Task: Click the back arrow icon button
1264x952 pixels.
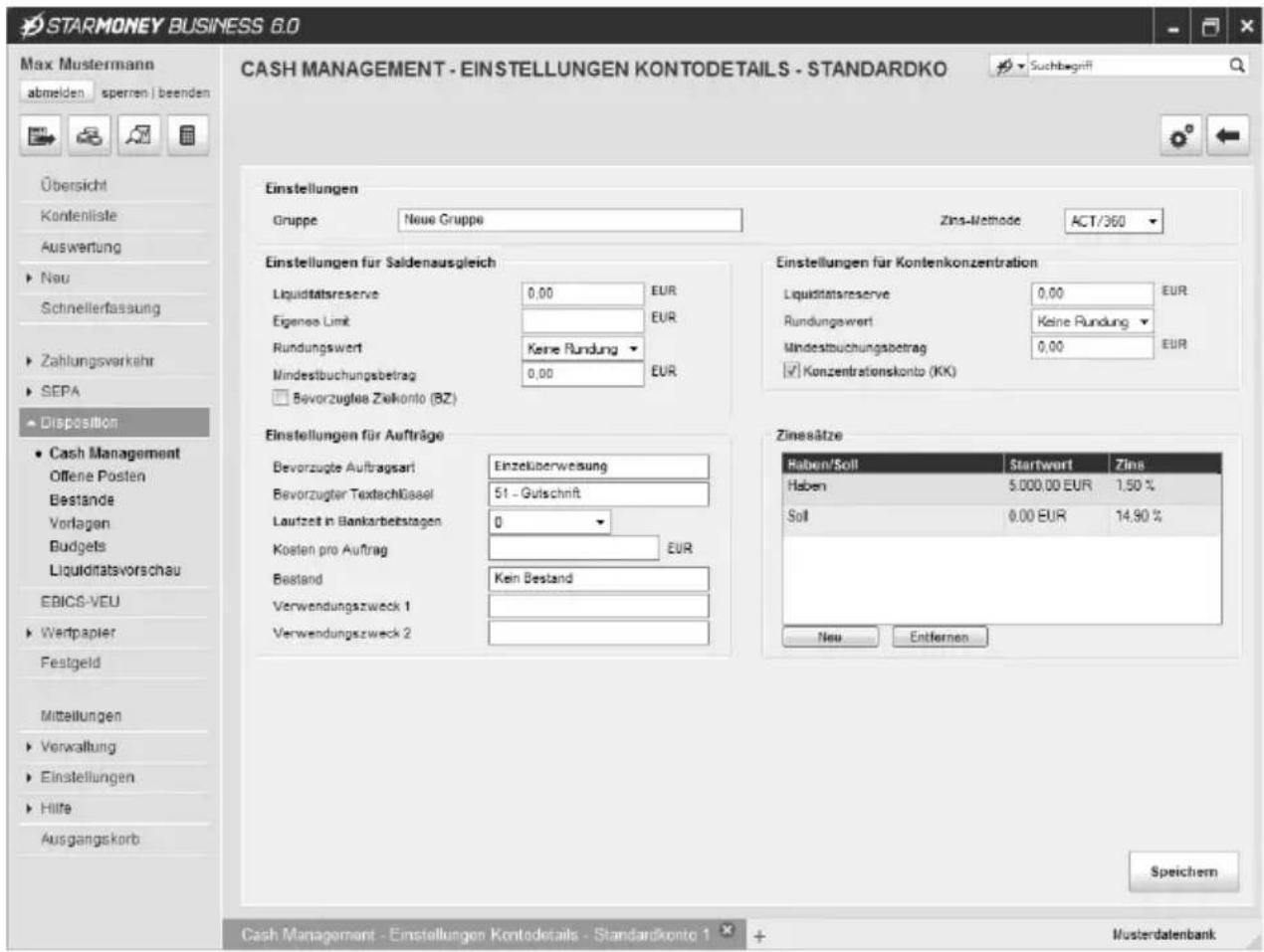Action: pos(1228,136)
